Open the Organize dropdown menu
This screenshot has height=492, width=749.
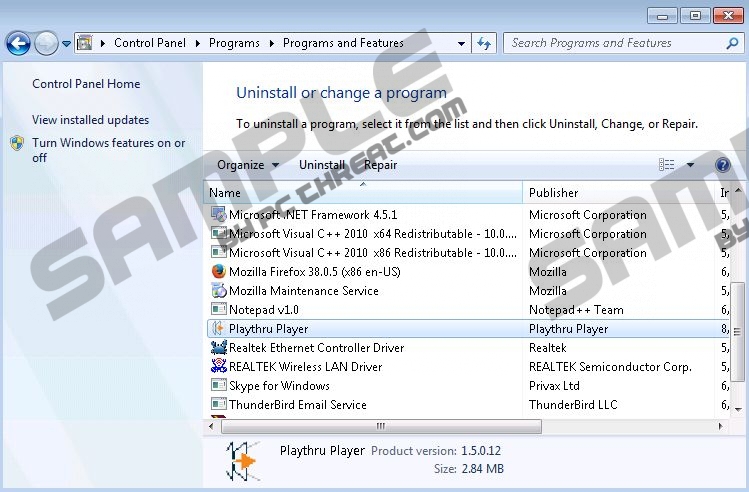pyautogui.click(x=246, y=165)
